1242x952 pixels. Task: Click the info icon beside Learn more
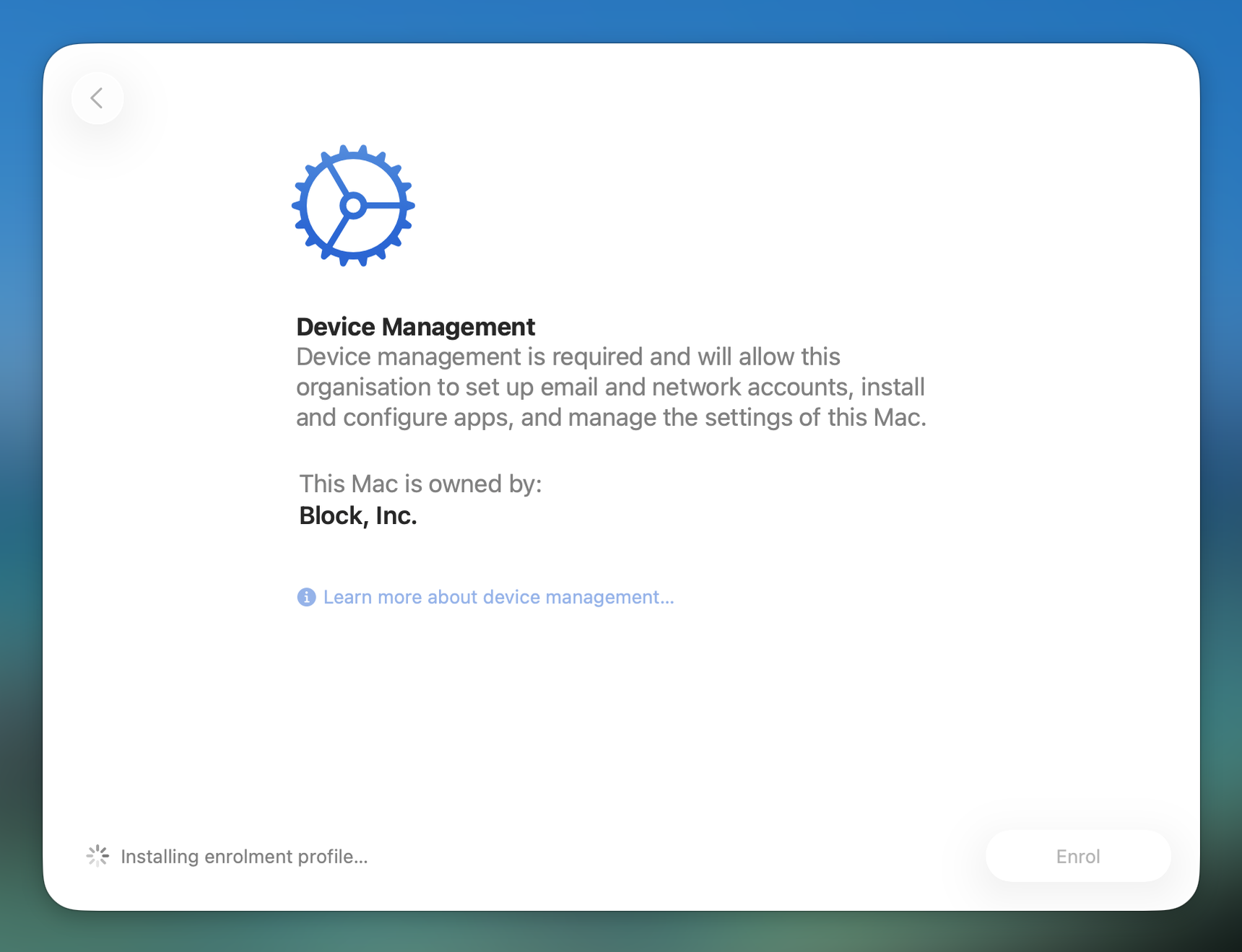tap(306, 597)
